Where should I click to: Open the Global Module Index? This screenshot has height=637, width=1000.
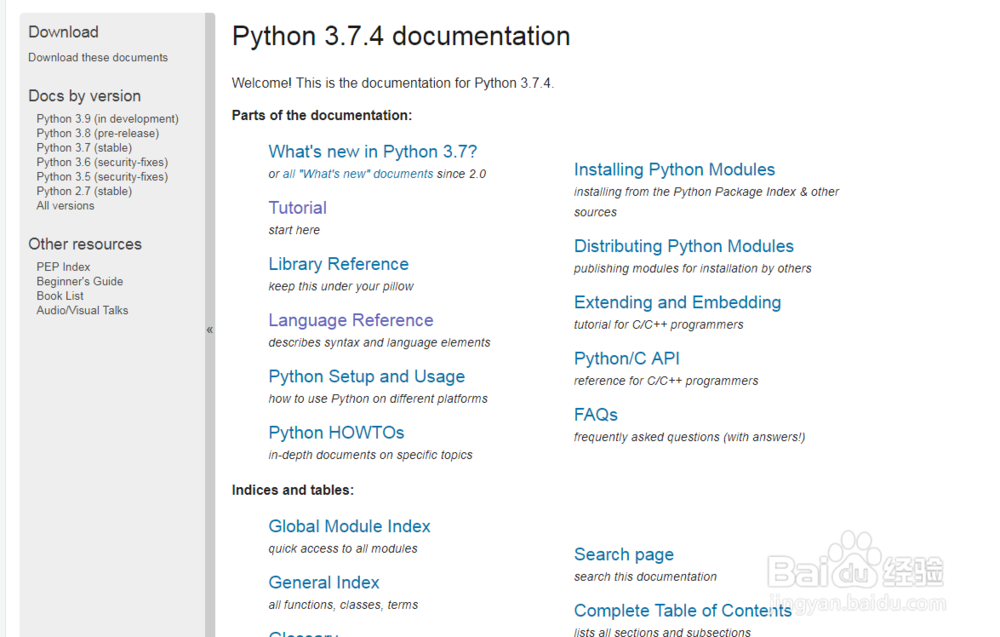(x=349, y=526)
